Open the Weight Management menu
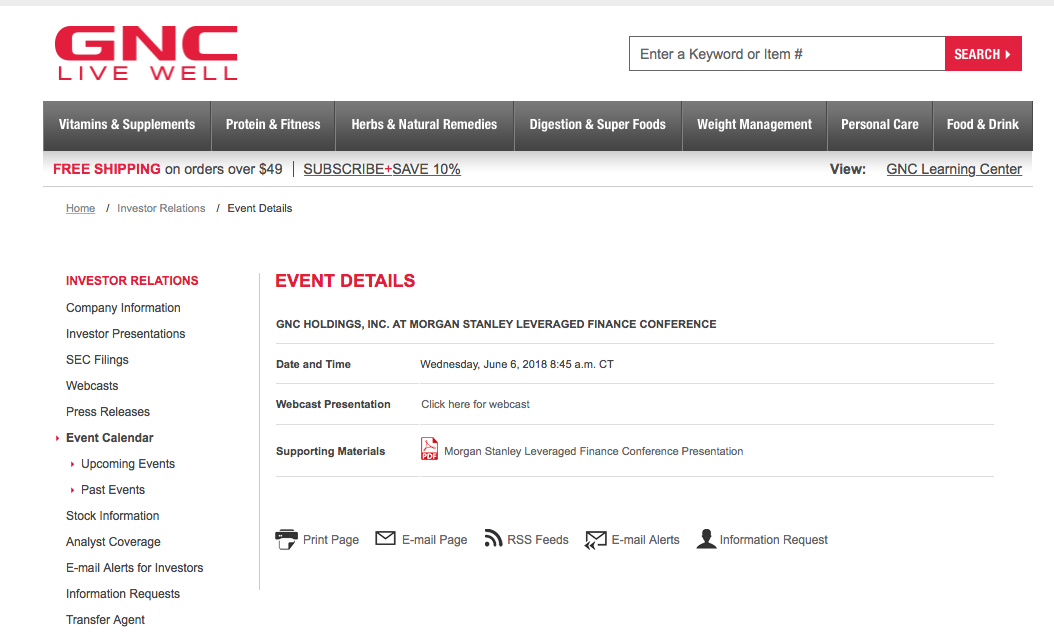The height and width of the screenshot is (641, 1054). click(x=754, y=124)
